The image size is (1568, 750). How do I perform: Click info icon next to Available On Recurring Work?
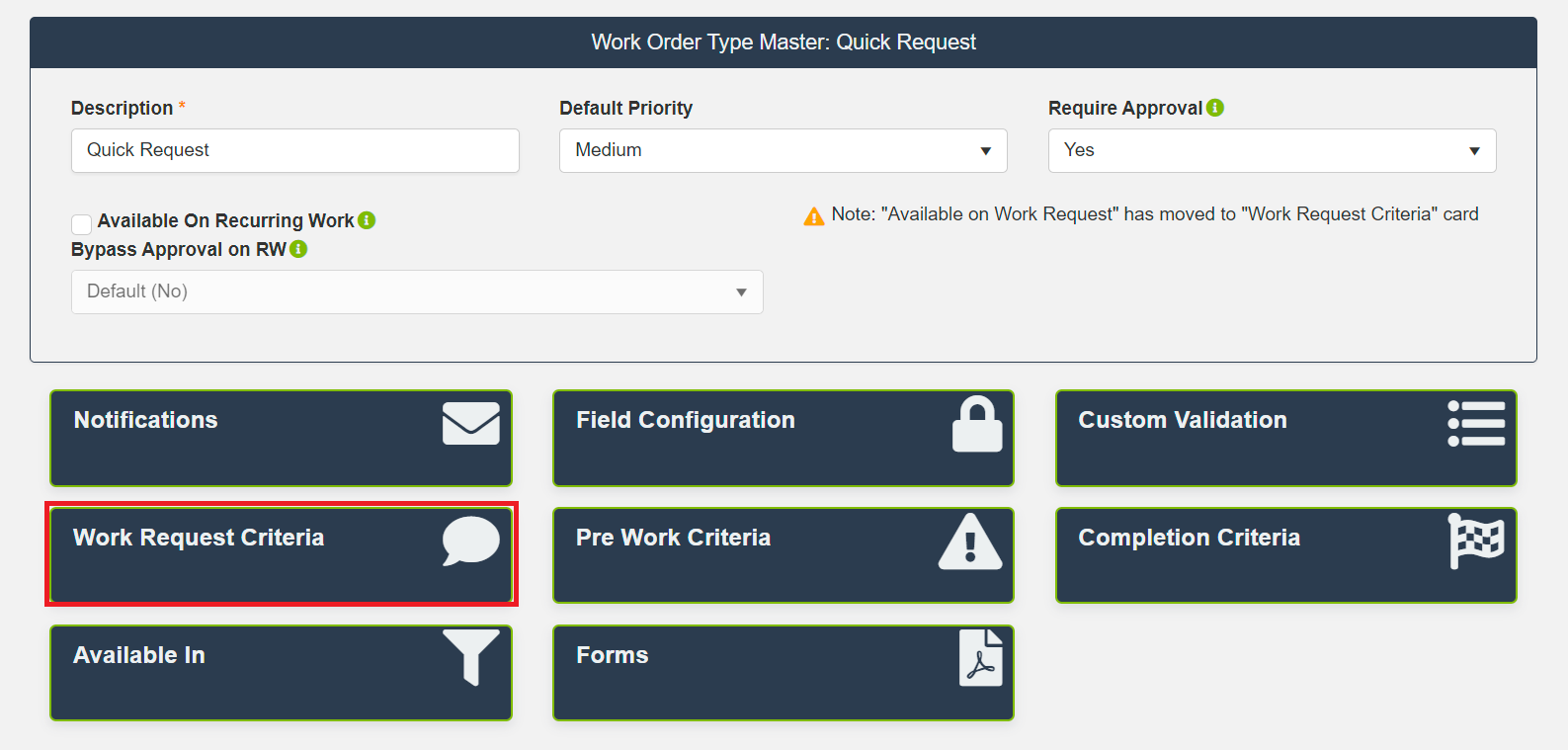pyautogui.click(x=367, y=220)
